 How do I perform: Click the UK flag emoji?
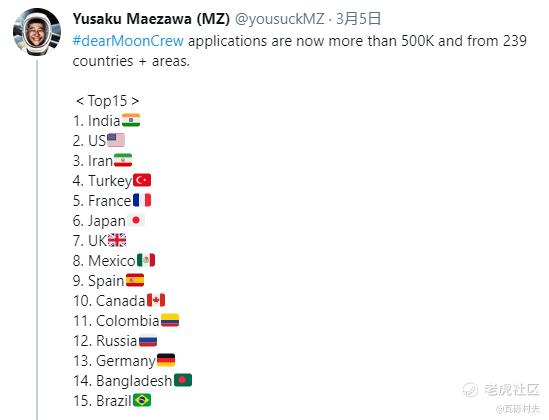(x=117, y=240)
